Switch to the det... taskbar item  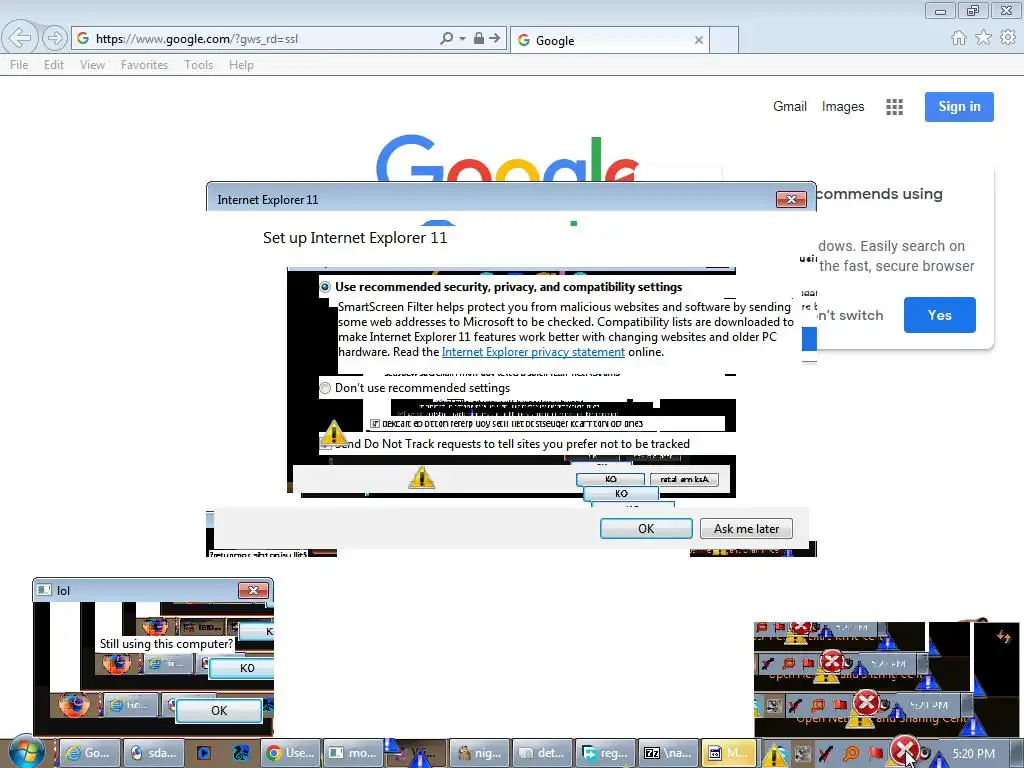[x=543, y=753]
